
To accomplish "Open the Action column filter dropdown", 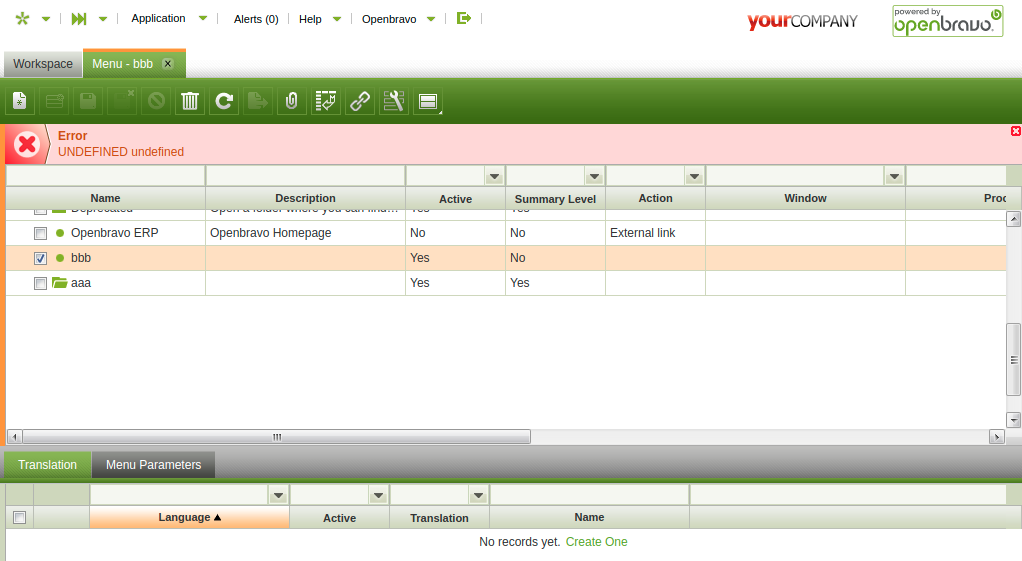I will pyautogui.click(x=695, y=176).
